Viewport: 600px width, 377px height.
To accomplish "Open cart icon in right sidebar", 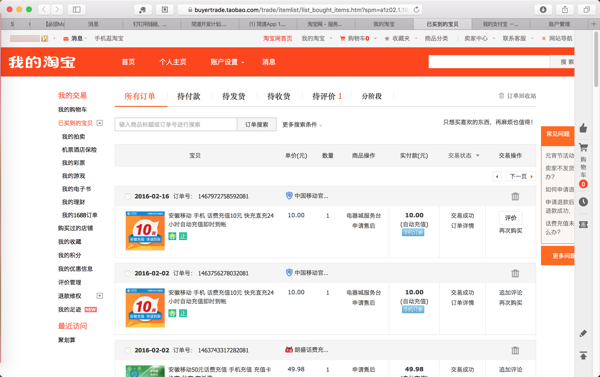I will [583, 147].
